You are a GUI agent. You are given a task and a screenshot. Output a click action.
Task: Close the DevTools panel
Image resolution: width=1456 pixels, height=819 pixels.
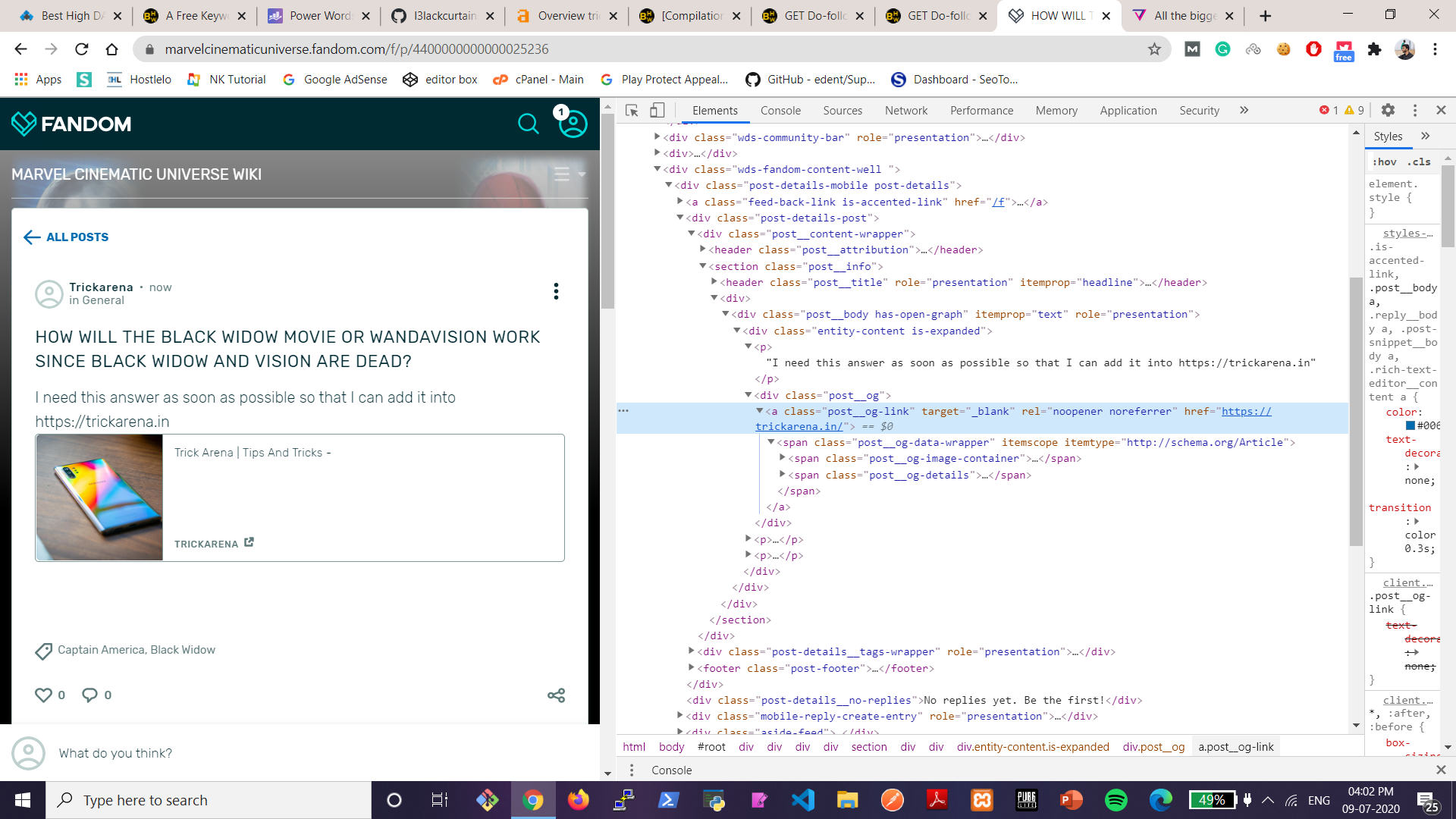[x=1442, y=111]
